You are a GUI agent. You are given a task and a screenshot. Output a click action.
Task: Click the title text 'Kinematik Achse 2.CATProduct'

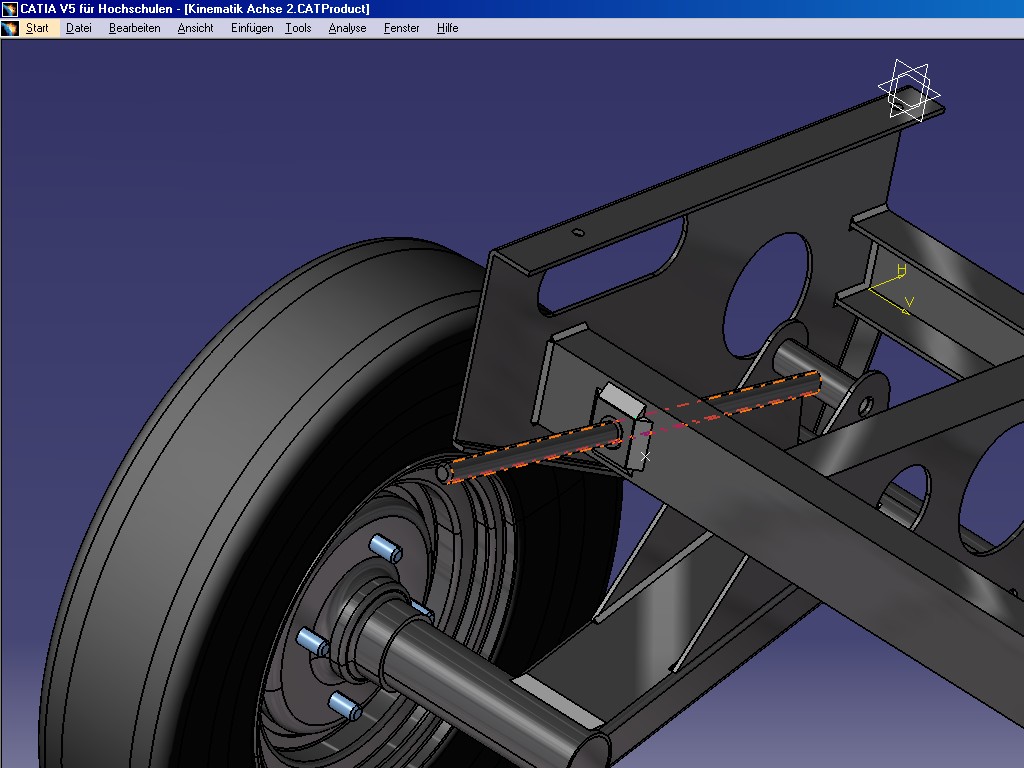(x=277, y=9)
